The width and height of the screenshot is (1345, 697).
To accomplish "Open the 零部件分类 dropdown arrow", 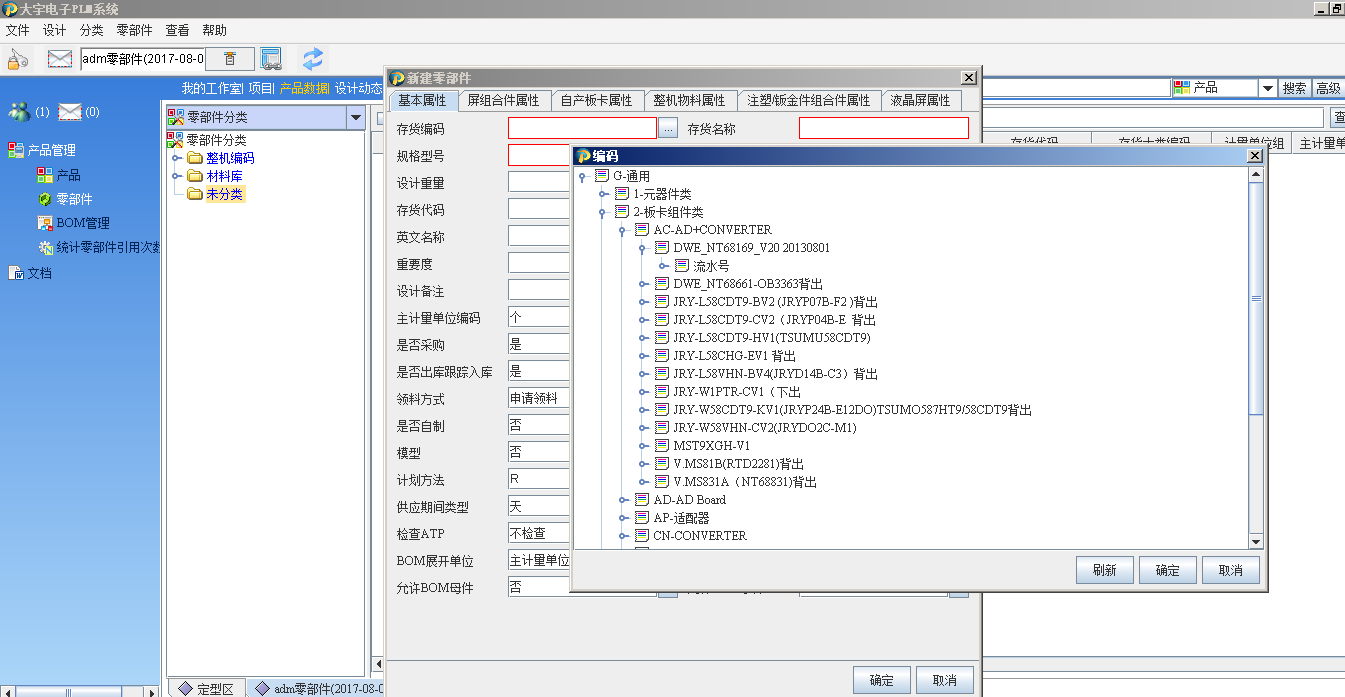I will click(355, 118).
